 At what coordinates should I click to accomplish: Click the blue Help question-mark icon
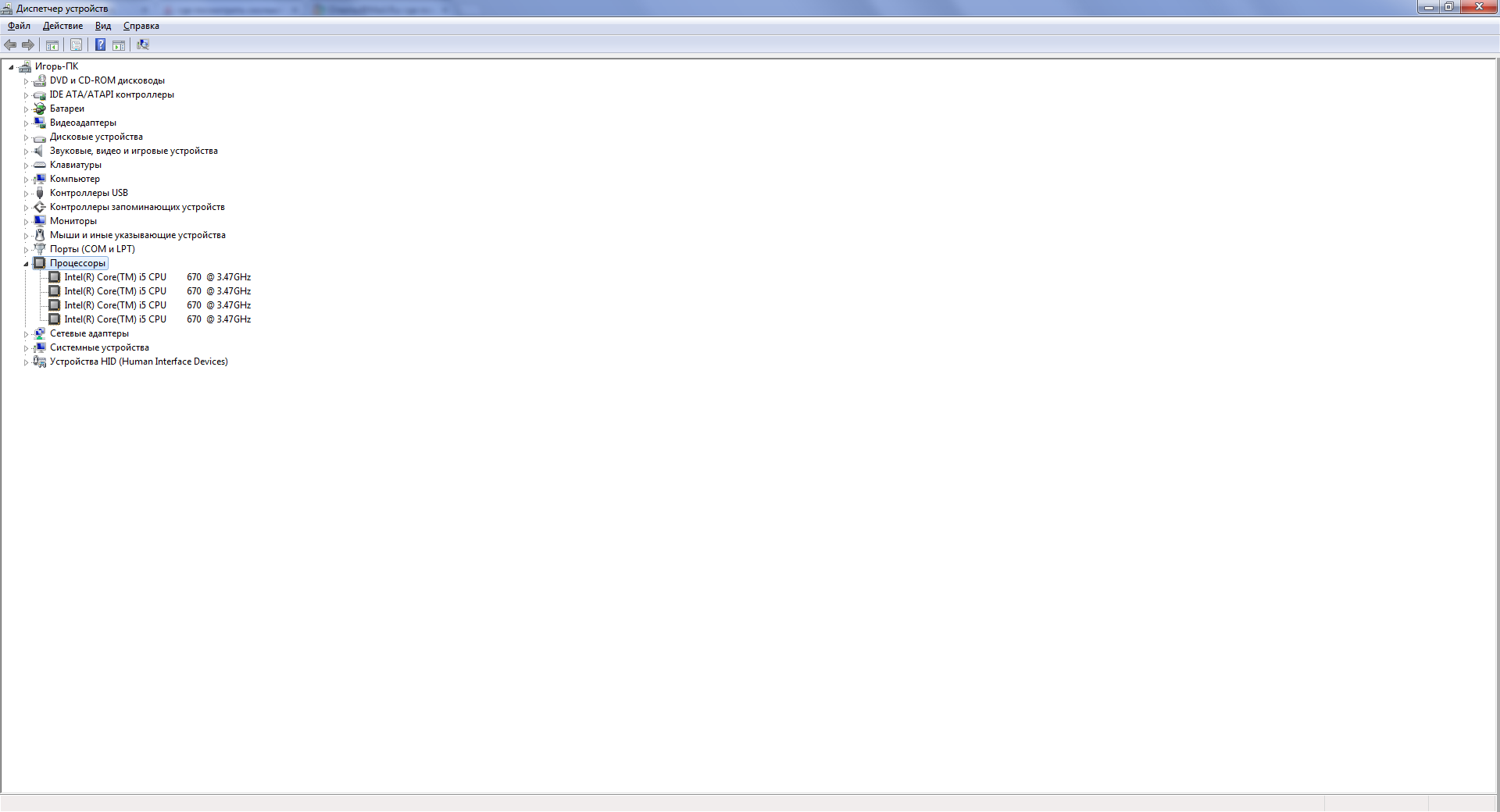point(100,45)
